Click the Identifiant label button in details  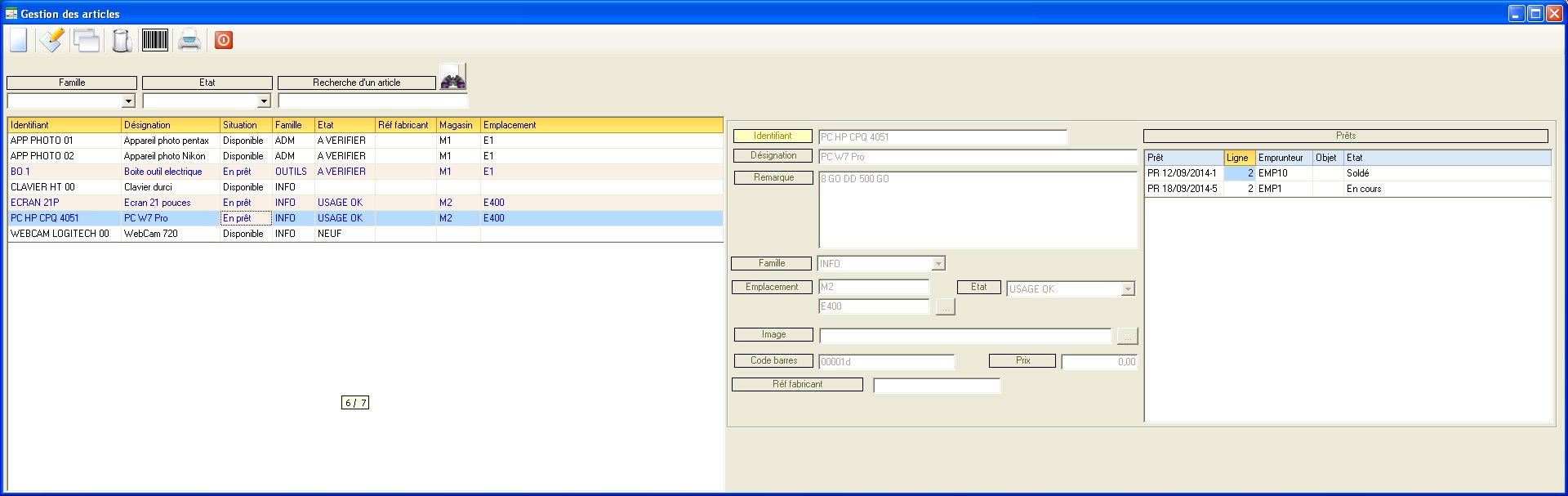point(773,136)
